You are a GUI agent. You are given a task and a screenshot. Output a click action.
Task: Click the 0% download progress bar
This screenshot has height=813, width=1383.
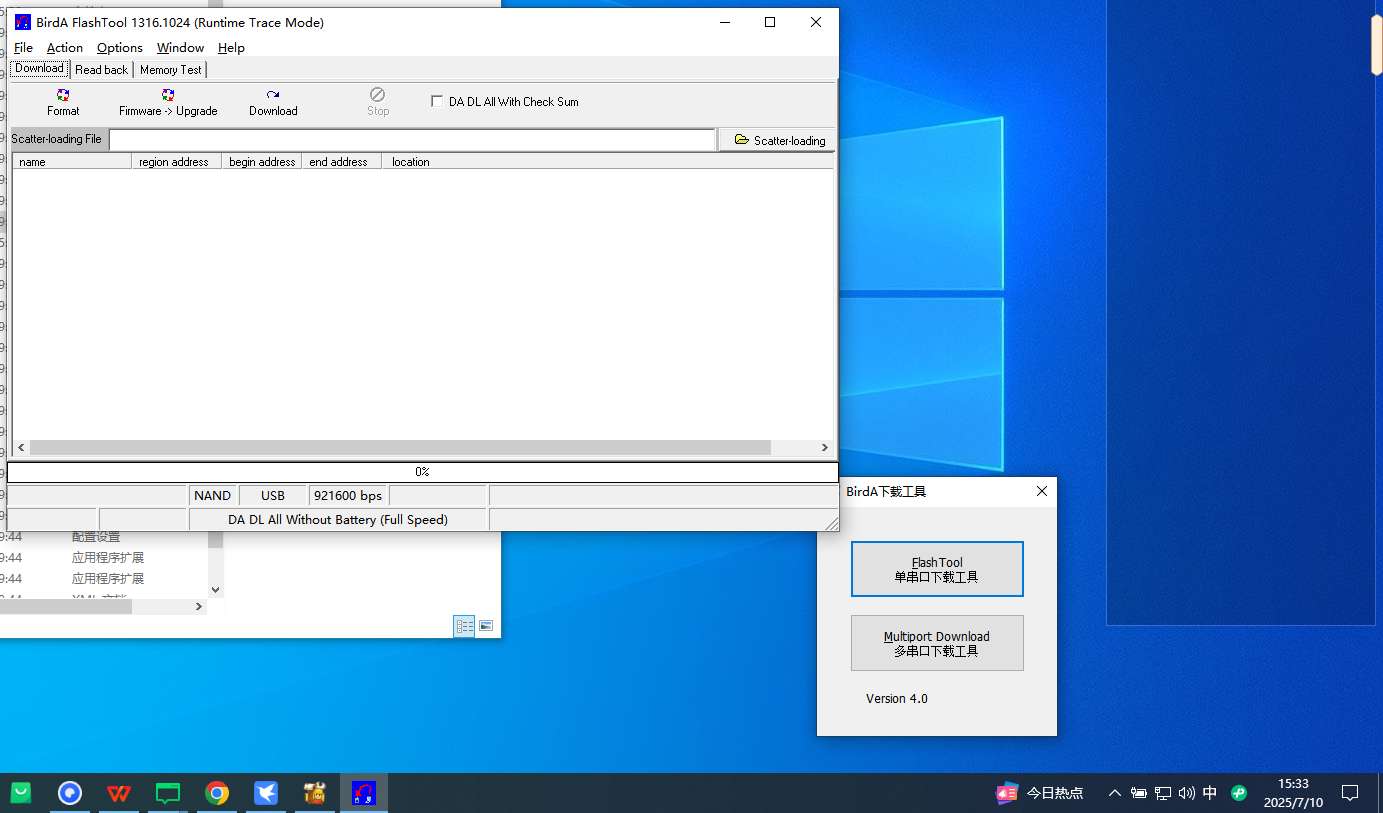click(423, 472)
